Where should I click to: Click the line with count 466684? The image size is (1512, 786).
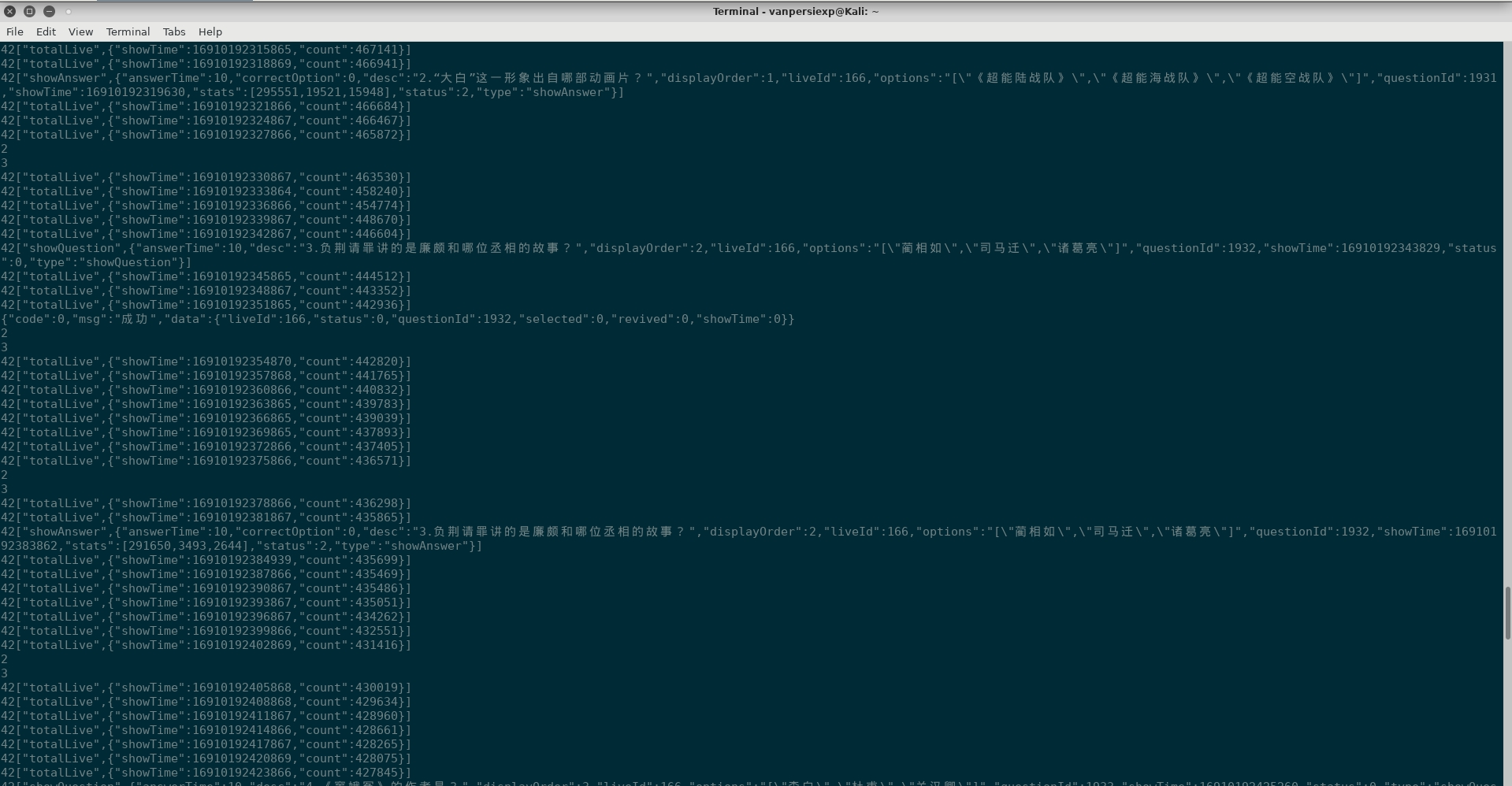pyautogui.click(x=206, y=106)
